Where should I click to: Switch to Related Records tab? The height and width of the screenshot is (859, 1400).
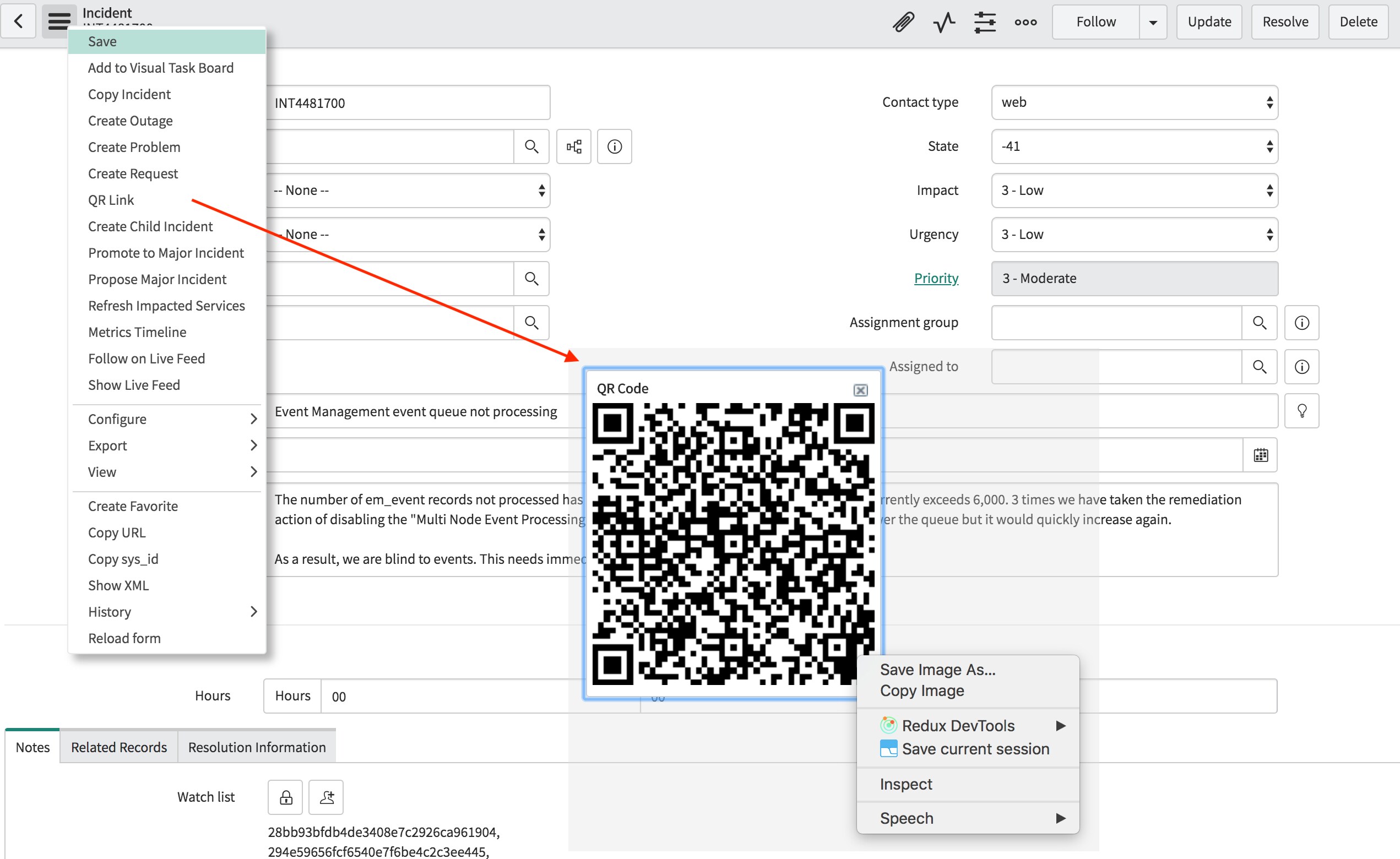coord(119,747)
